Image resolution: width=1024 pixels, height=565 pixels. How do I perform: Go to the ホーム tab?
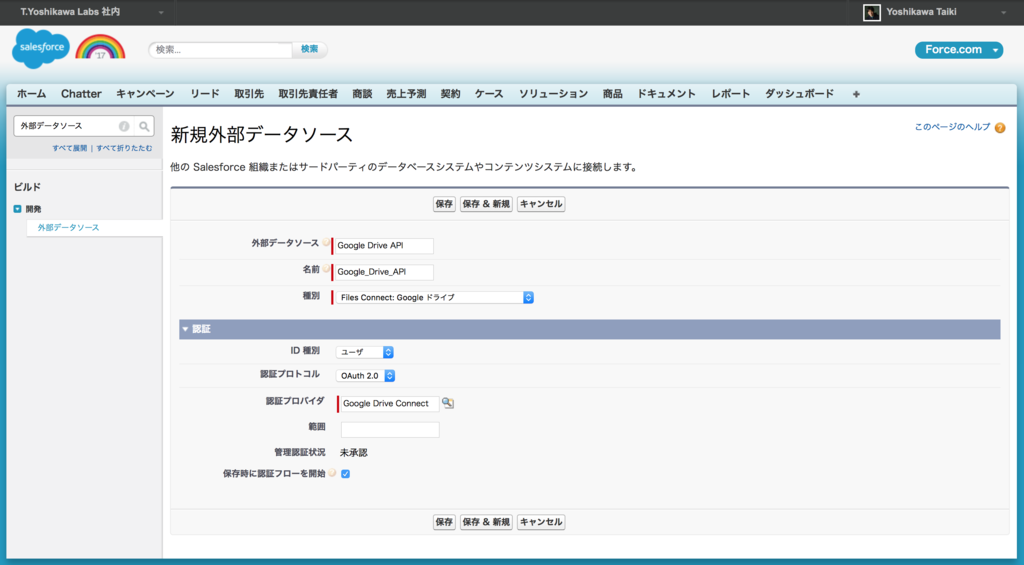point(31,94)
